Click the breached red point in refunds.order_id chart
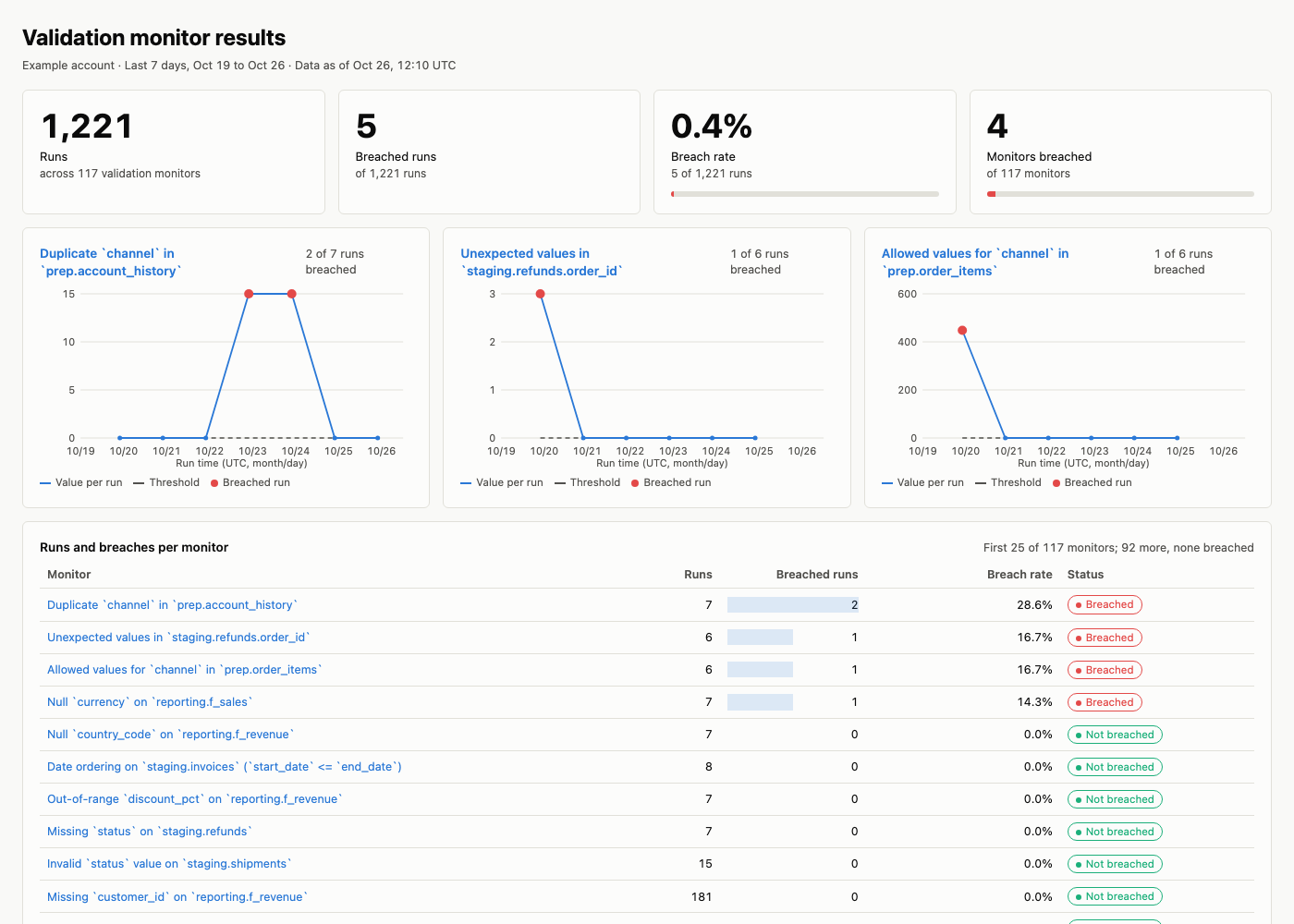The width and height of the screenshot is (1294, 924). pos(541,294)
